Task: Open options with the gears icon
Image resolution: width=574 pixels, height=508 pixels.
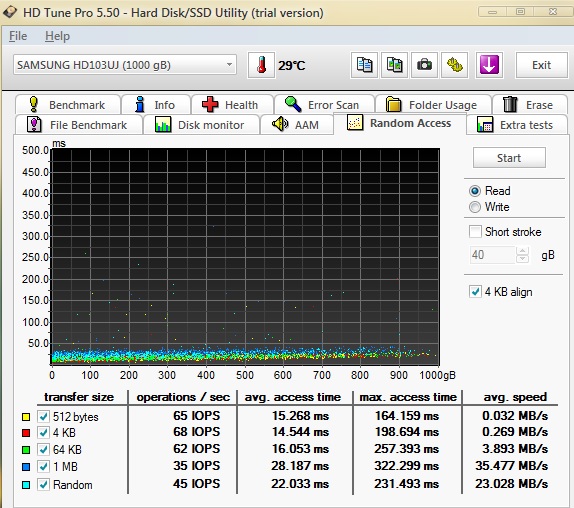Action: [x=454, y=65]
